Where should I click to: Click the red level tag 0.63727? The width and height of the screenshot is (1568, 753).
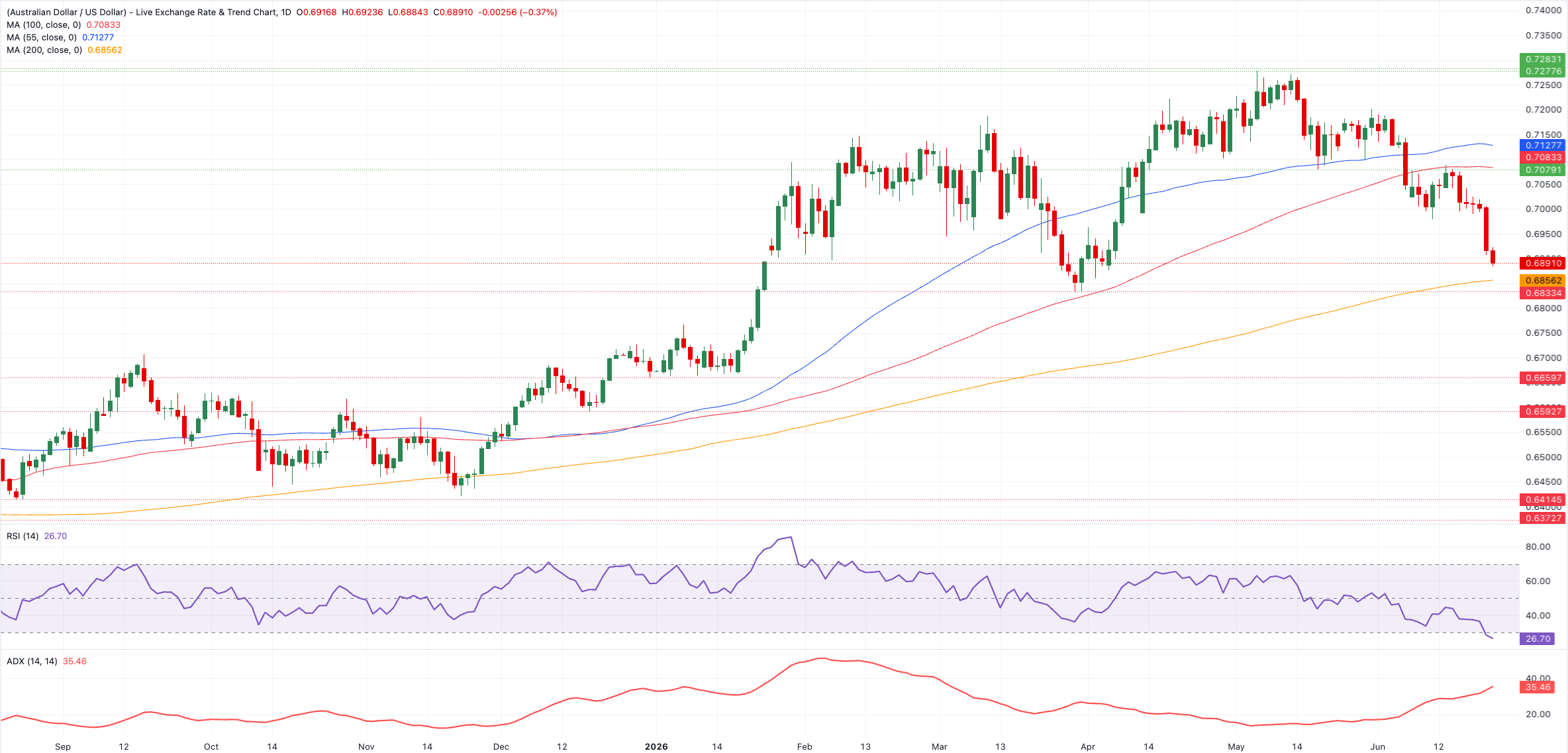click(x=1543, y=518)
